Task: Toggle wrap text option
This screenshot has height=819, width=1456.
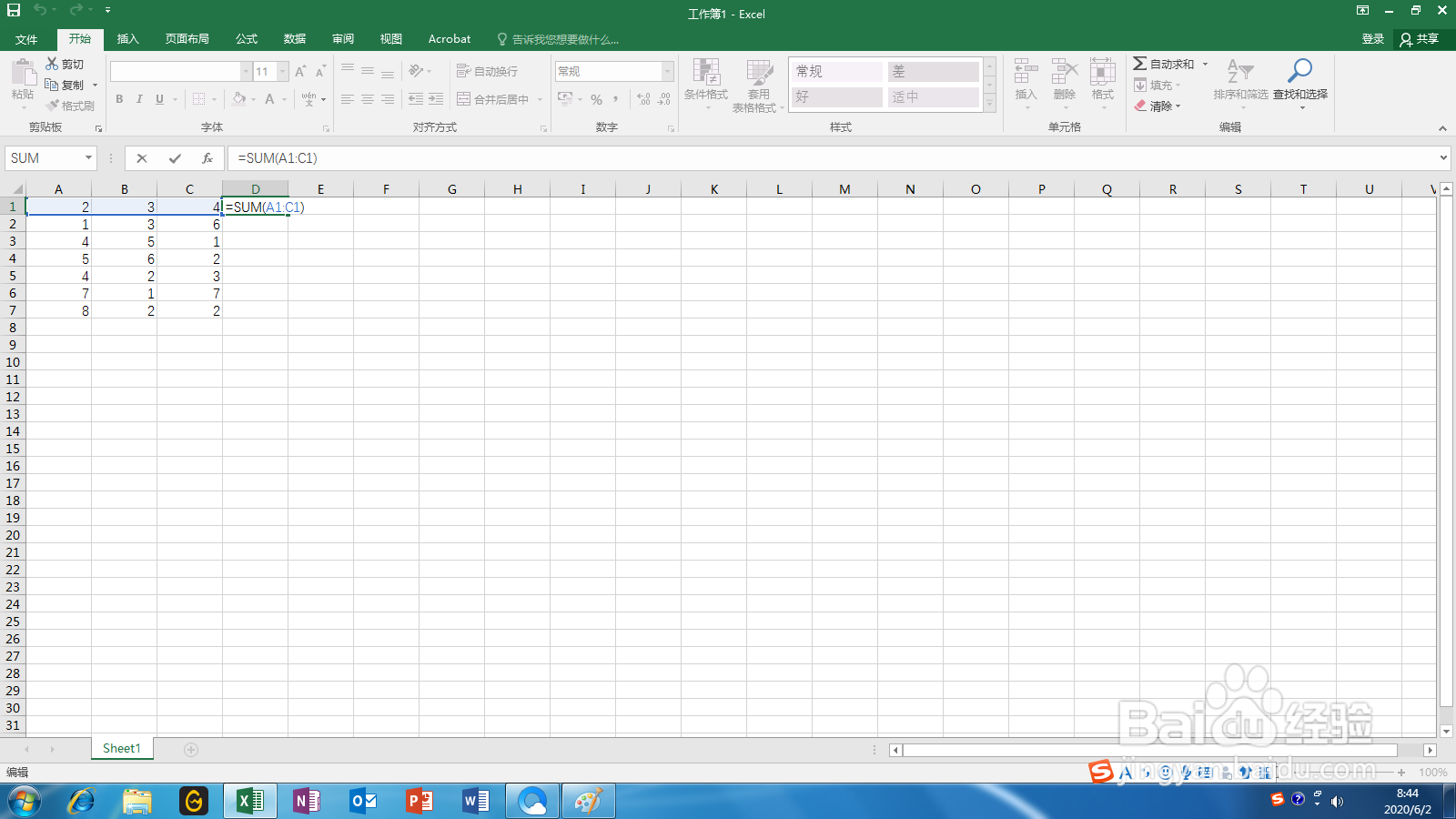Action: (x=487, y=71)
